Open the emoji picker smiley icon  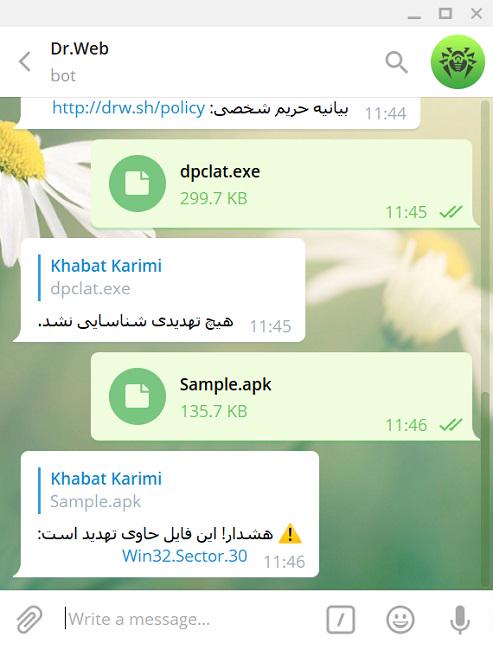(x=400, y=620)
